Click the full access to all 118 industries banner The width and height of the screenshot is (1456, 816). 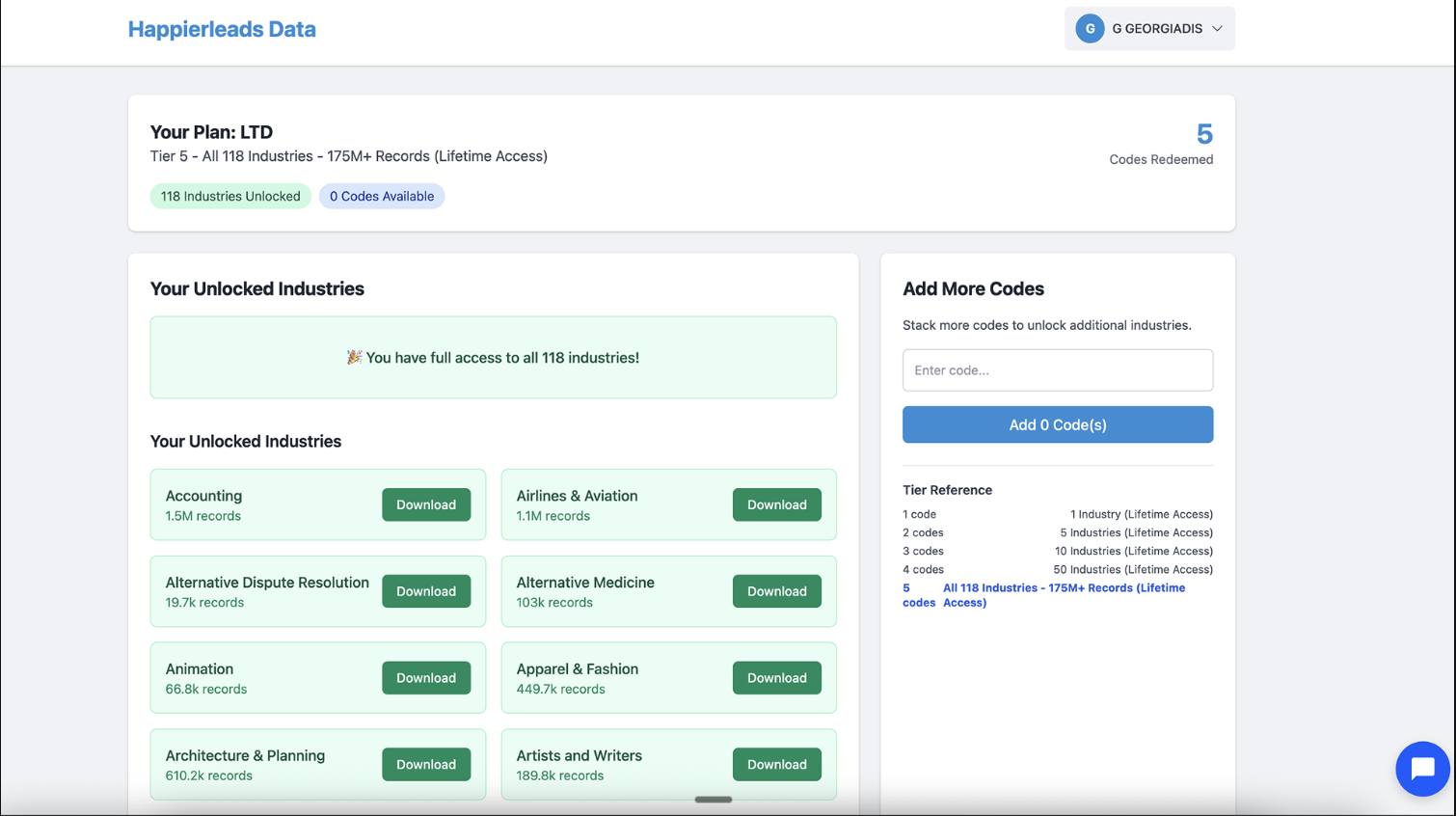pyautogui.click(x=493, y=357)
